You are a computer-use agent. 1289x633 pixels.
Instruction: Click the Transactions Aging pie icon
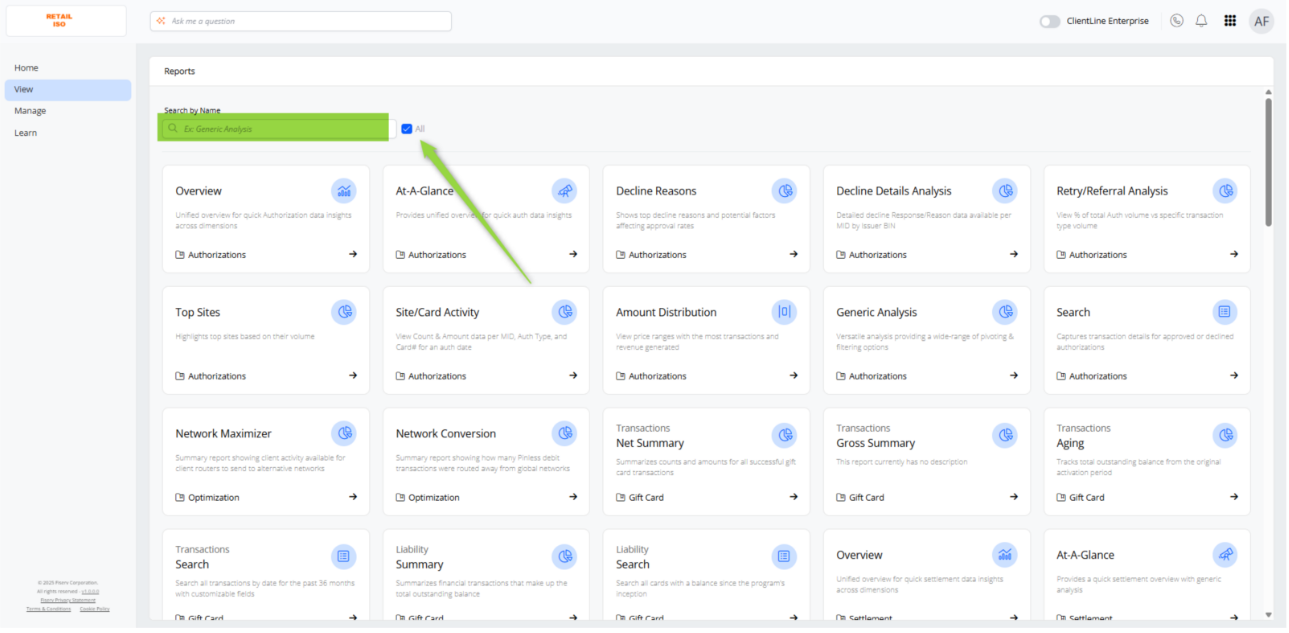(x=1225, y=435)
